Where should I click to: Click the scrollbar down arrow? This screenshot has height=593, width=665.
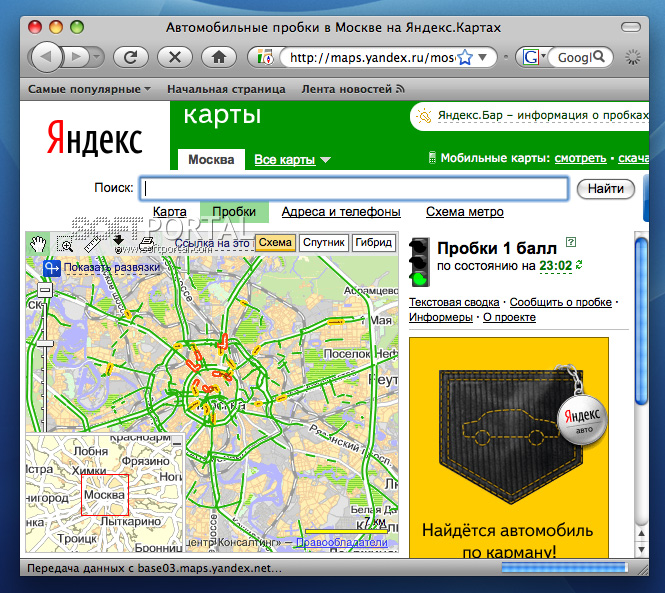click(x=641, y=550)
